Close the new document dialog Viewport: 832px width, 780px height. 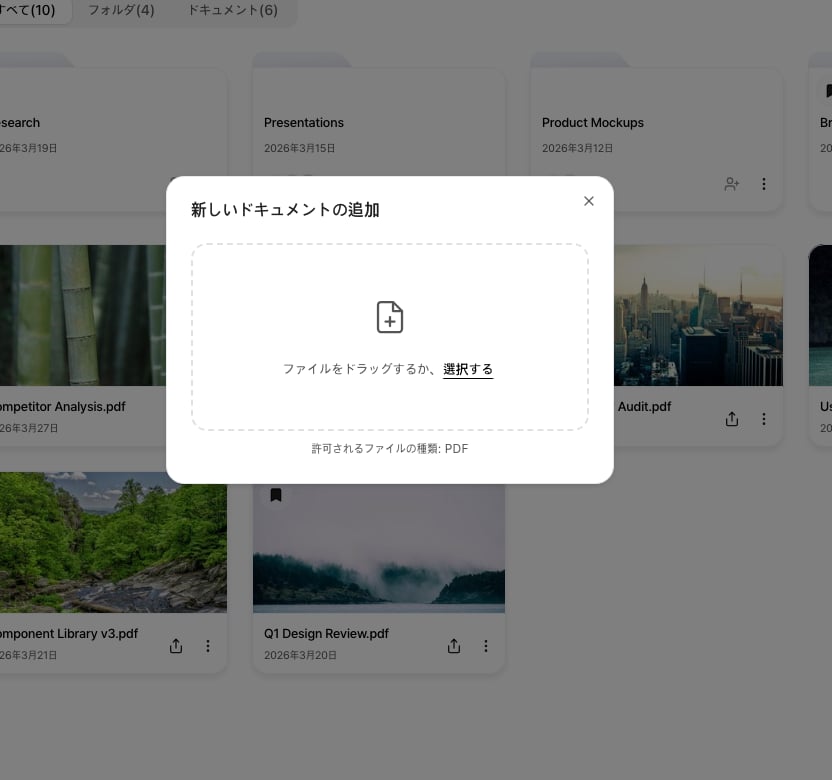click(x=588, y=201)
